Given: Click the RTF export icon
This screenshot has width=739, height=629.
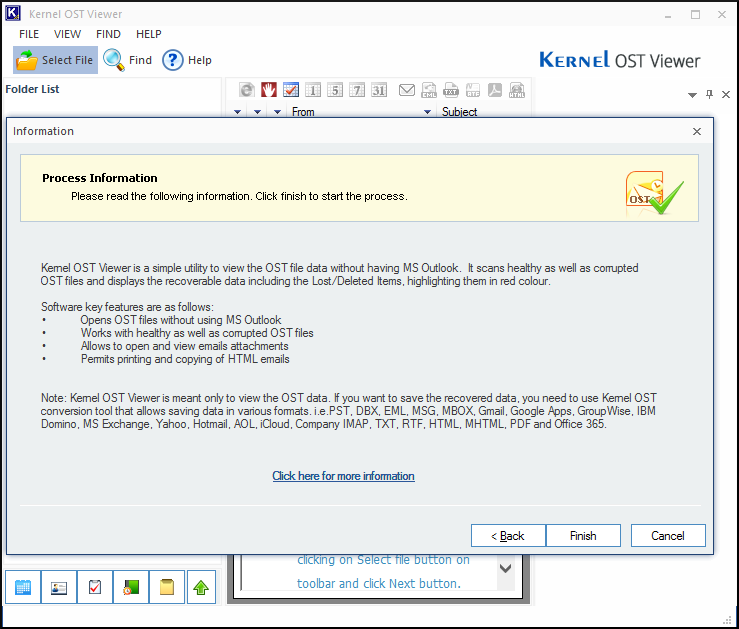Looking at the screenshot, I should click(473, 90).
